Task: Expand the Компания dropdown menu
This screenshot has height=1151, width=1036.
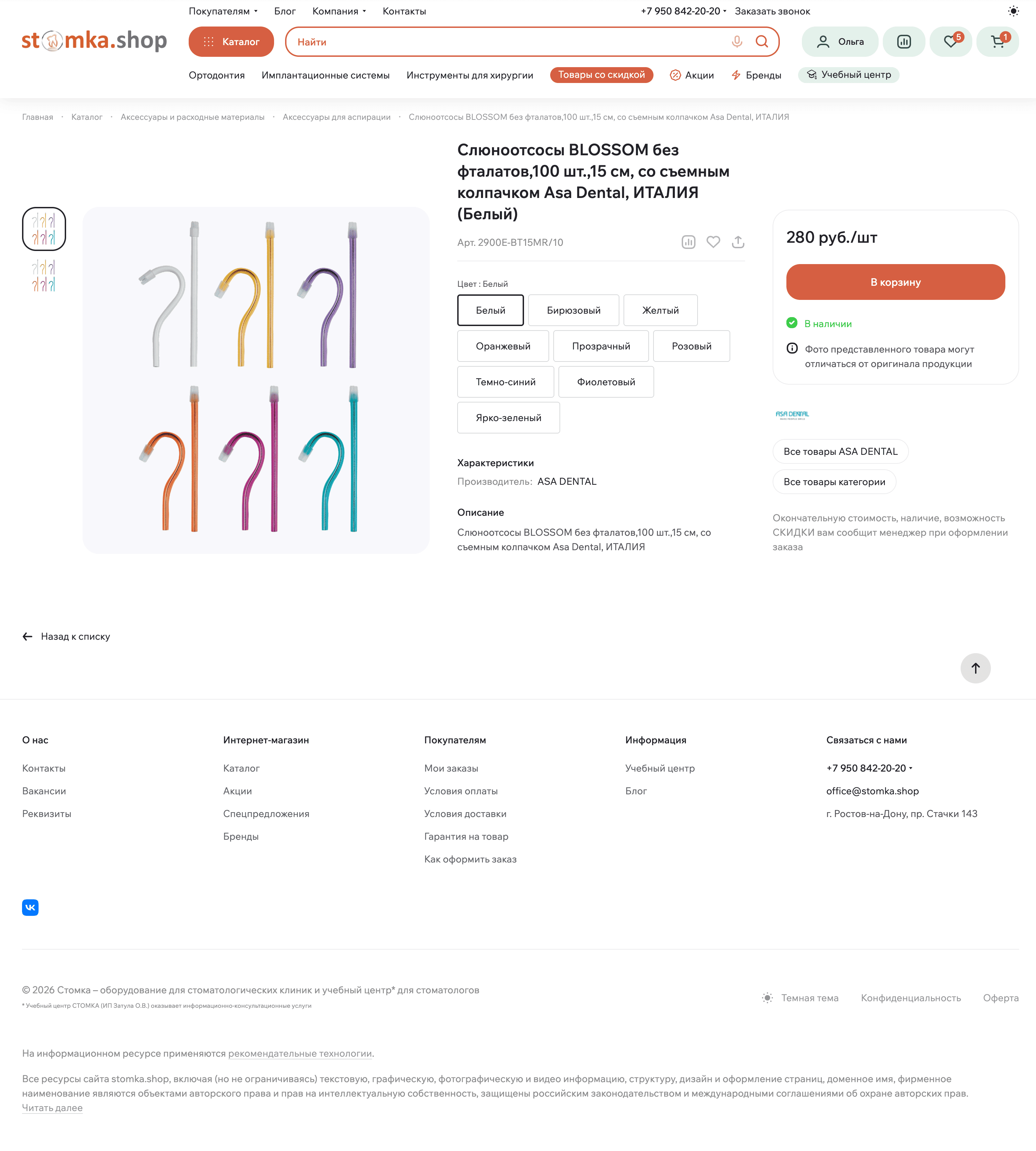Action: tap(339, 11)
